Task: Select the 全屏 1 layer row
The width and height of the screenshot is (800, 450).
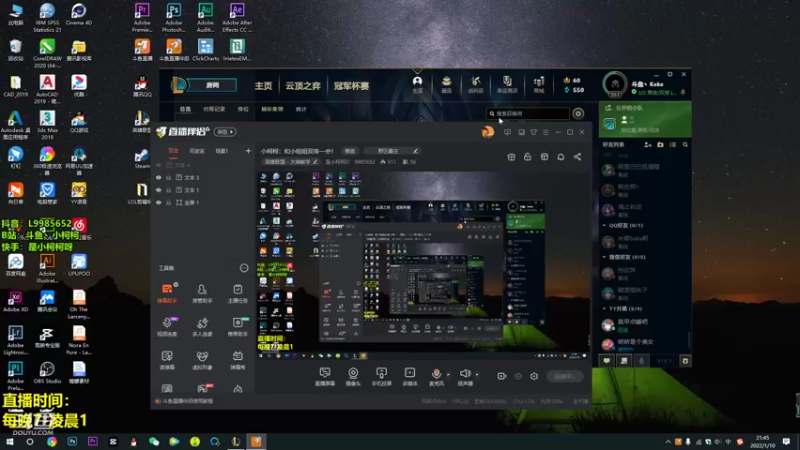Action: pyautogui.click(x=203, y=203)
